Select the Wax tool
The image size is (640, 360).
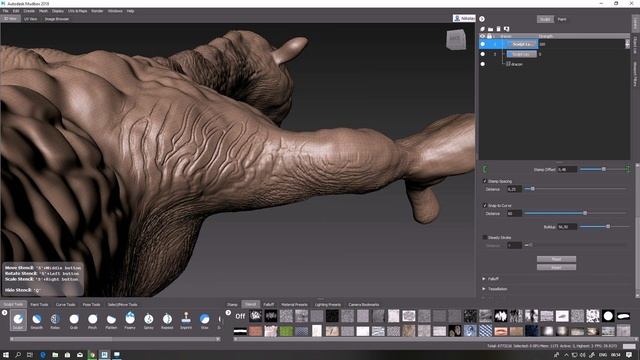pos(204,320)
